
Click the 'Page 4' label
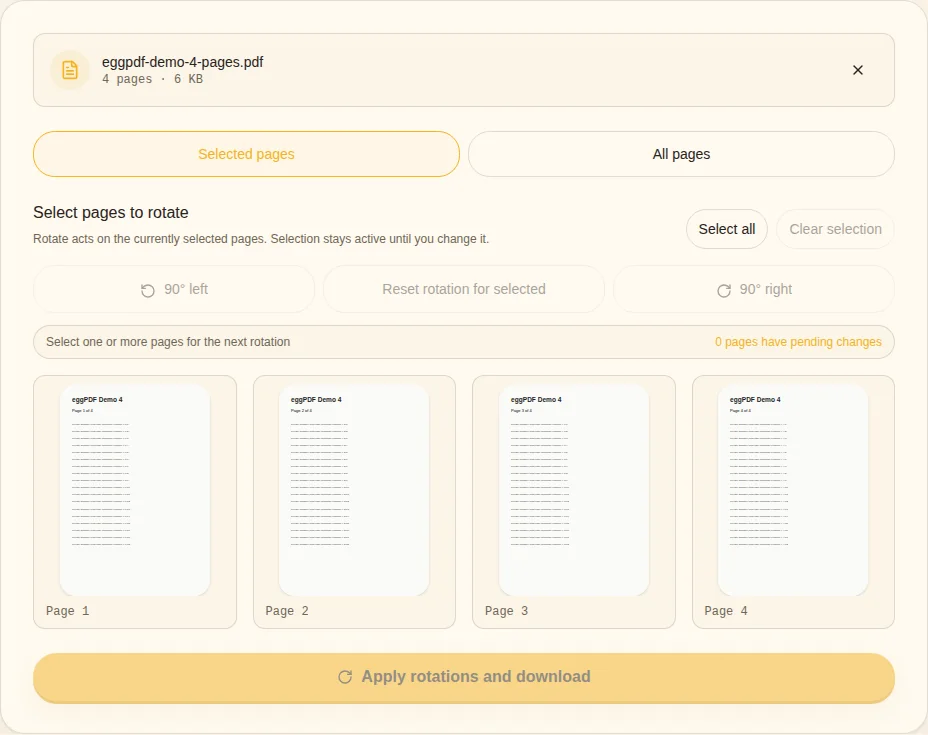click(726, 611)
